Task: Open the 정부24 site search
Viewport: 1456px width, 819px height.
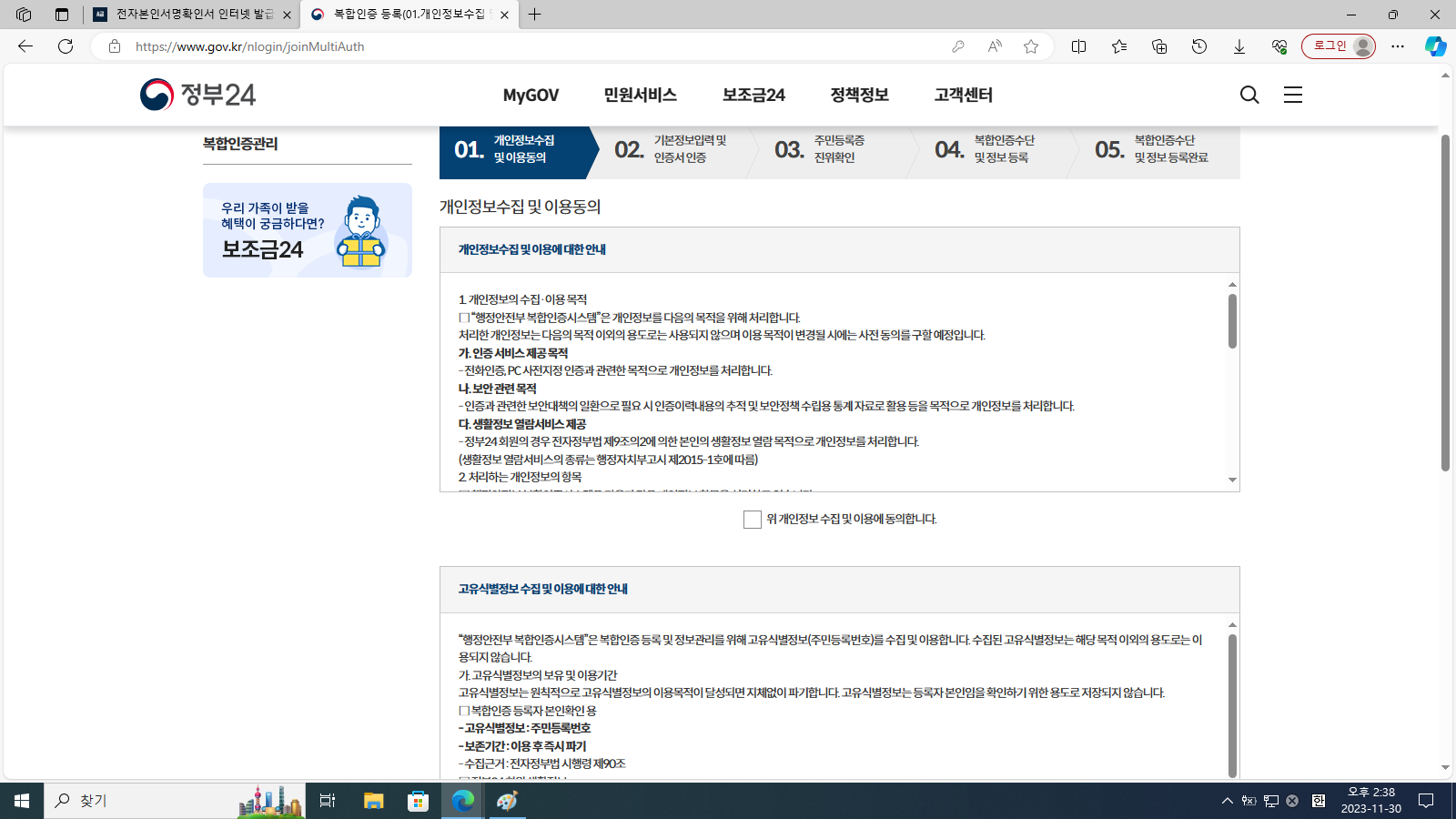Action: 1249,94
